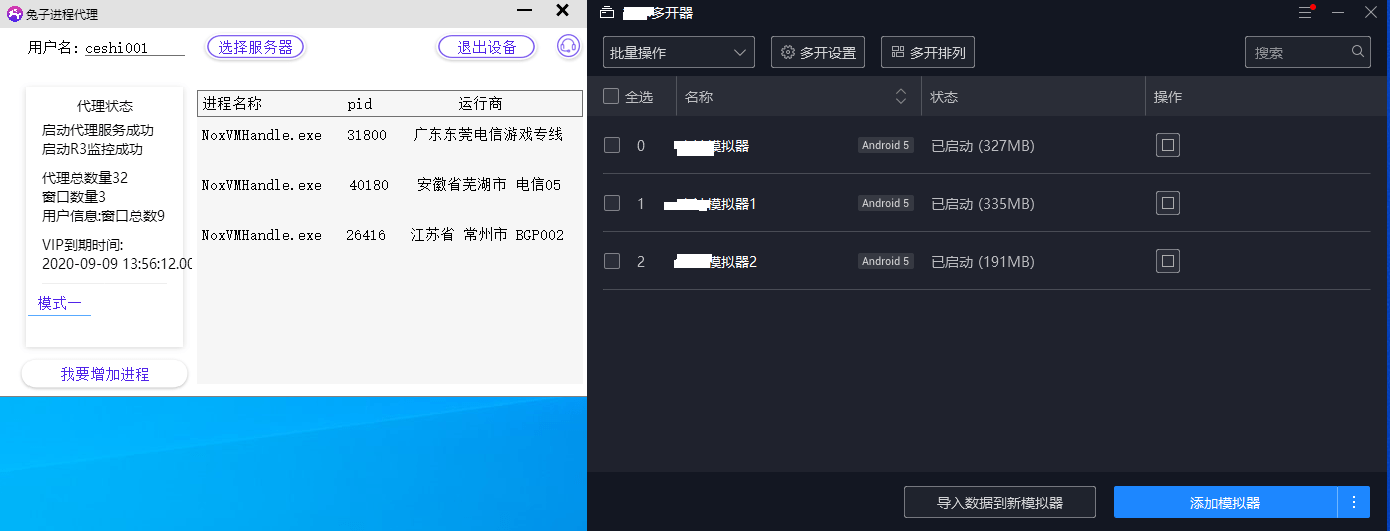Viewport: 1390px width, 531px height.
Task: Click 选择服务器 button
Action: coord(255,47)
